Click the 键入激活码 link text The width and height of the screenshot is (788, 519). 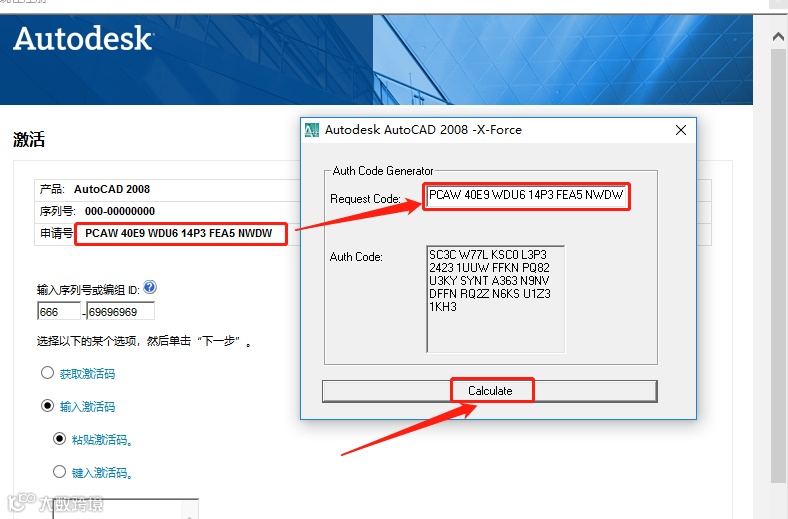pos(102,473)
